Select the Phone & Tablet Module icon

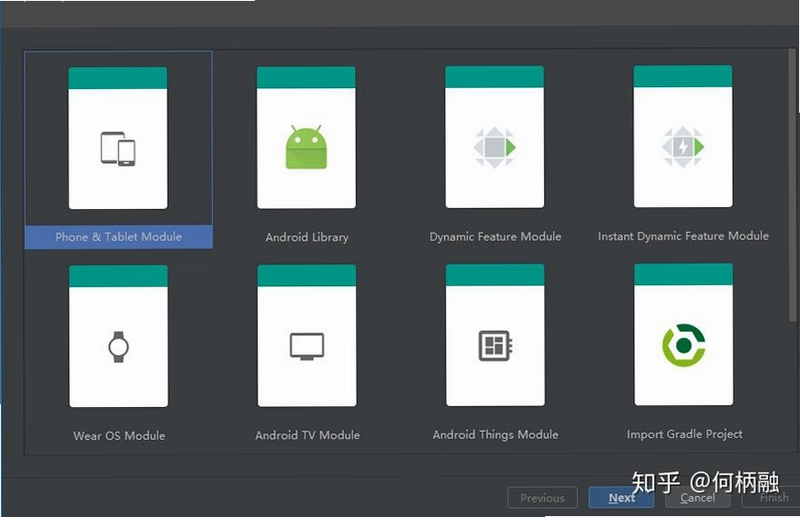[x=118, y=149]
